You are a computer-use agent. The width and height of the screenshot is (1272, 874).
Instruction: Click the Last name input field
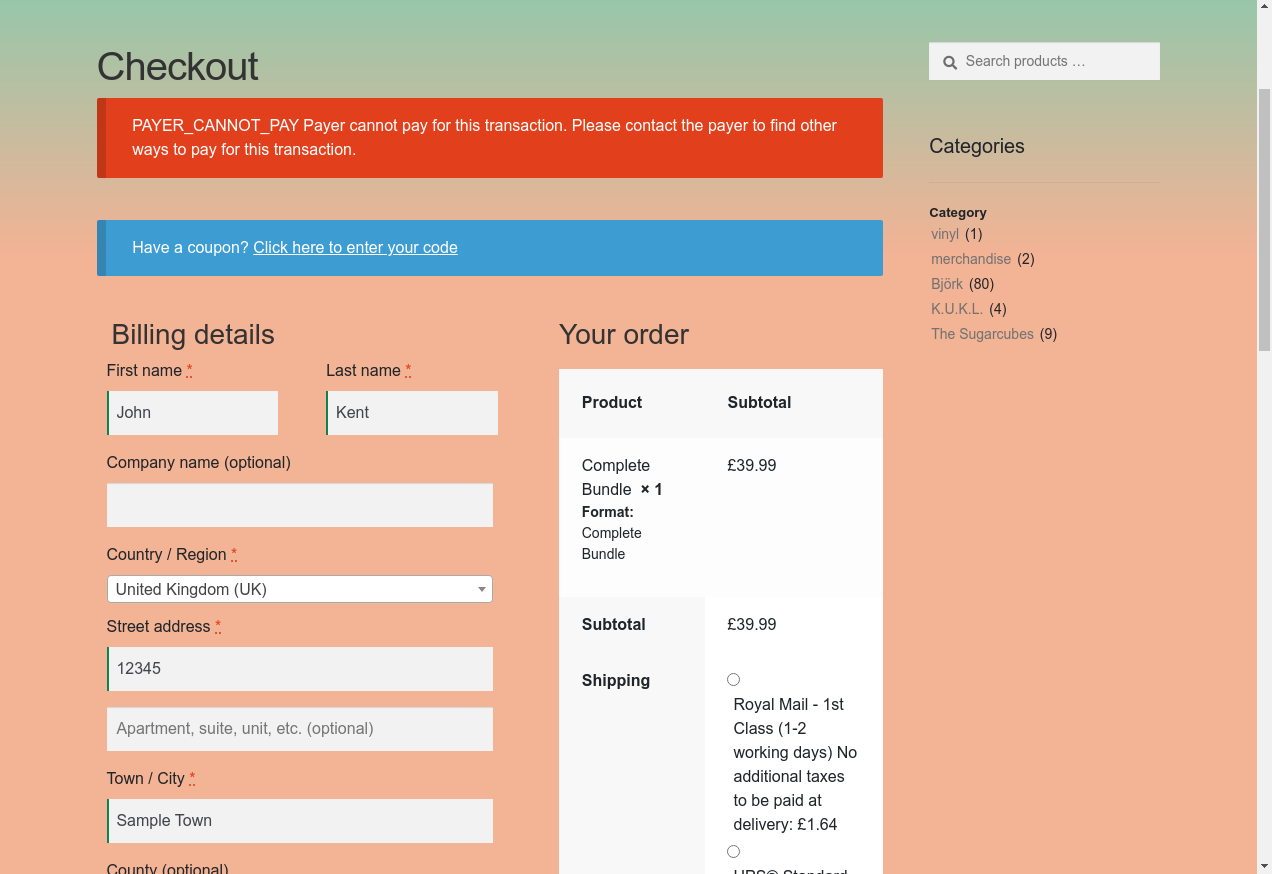[x=412, y=413]
